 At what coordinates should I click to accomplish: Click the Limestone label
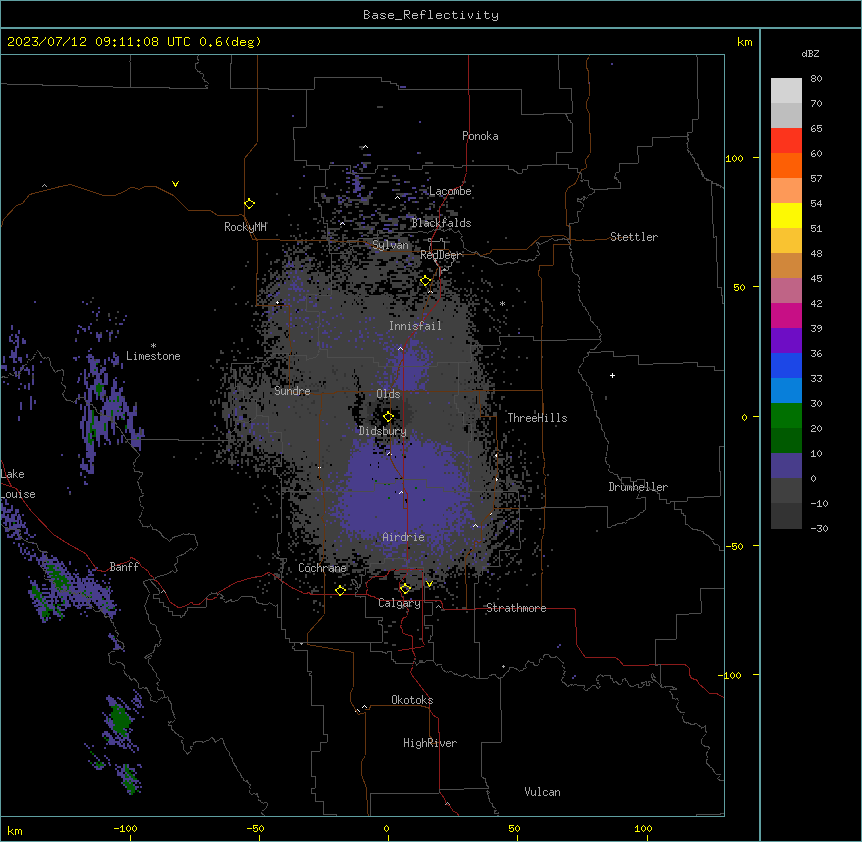tap(153, 356)
